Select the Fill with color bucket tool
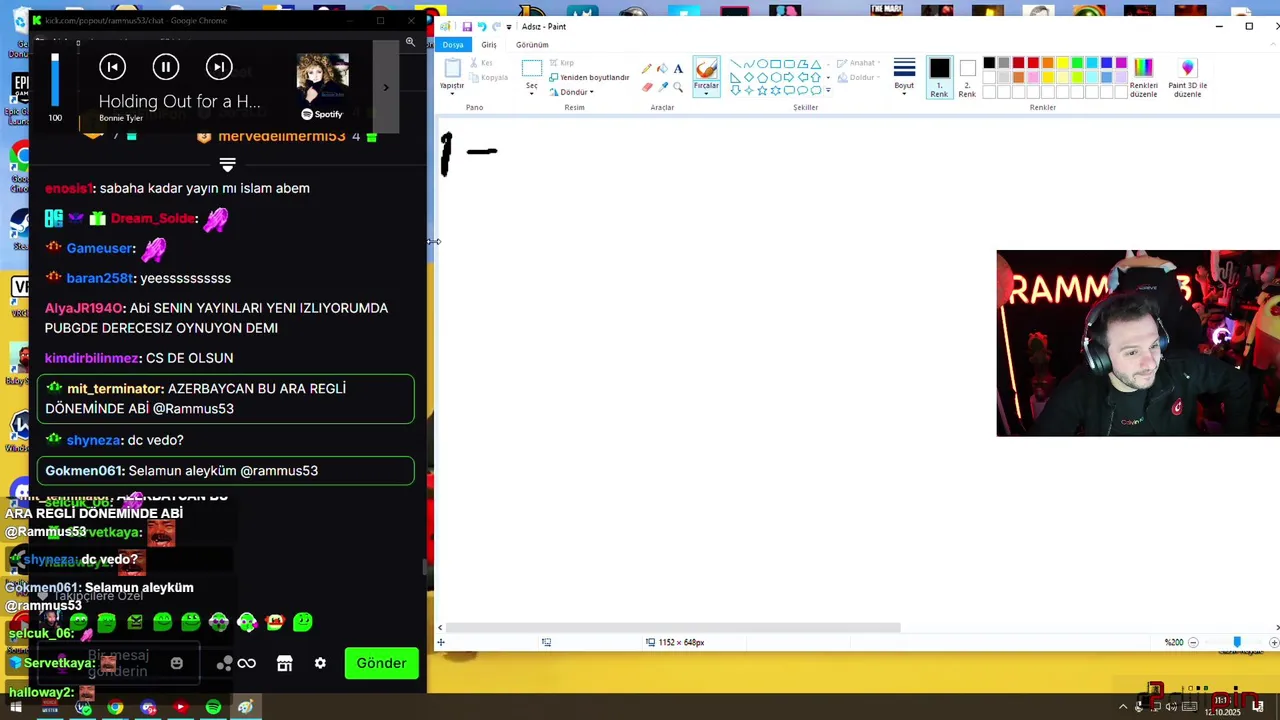The width and height of the screenshot is (1280, 720). (x=662, y=69)
